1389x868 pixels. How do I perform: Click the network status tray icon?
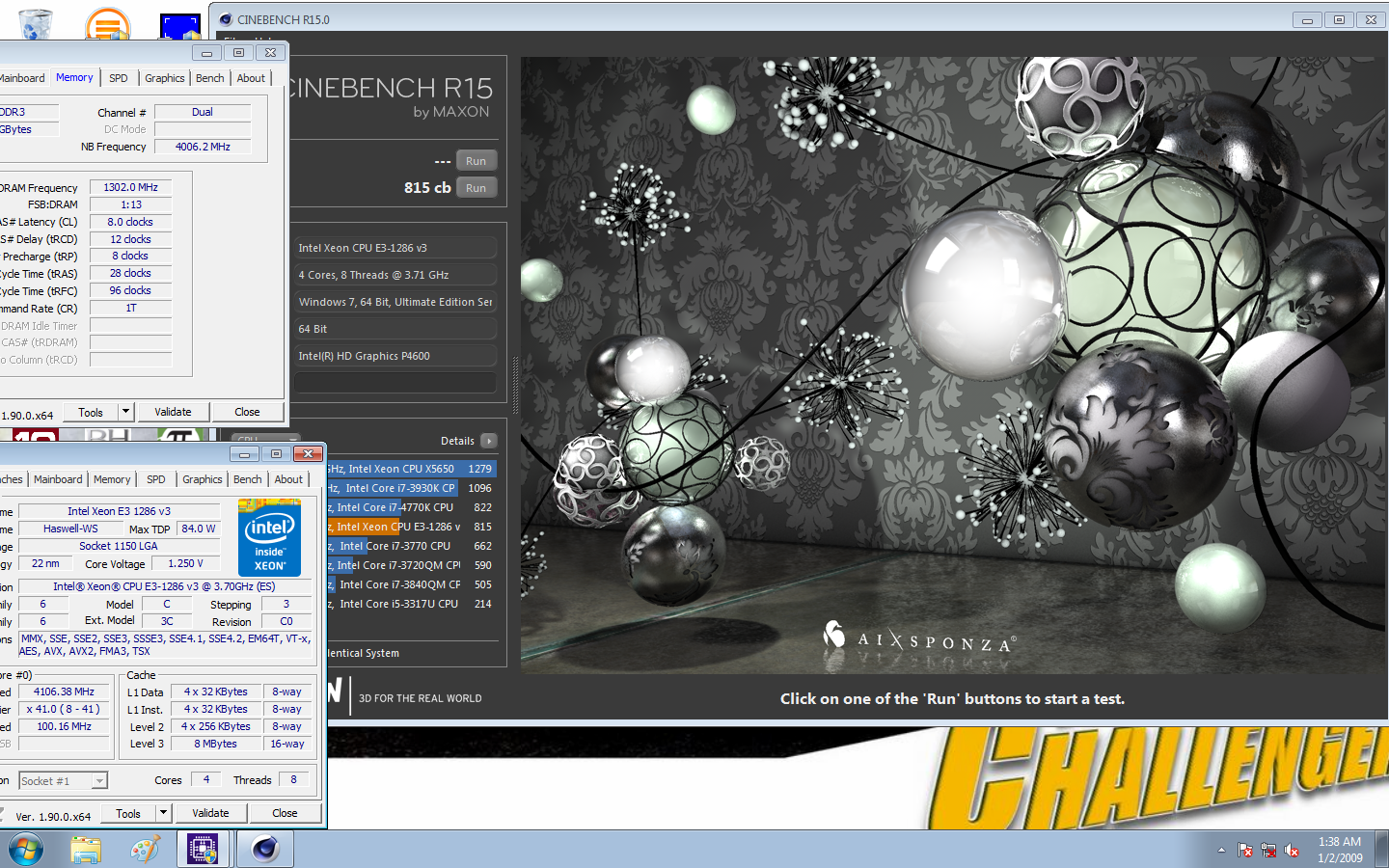point(1268,851)
